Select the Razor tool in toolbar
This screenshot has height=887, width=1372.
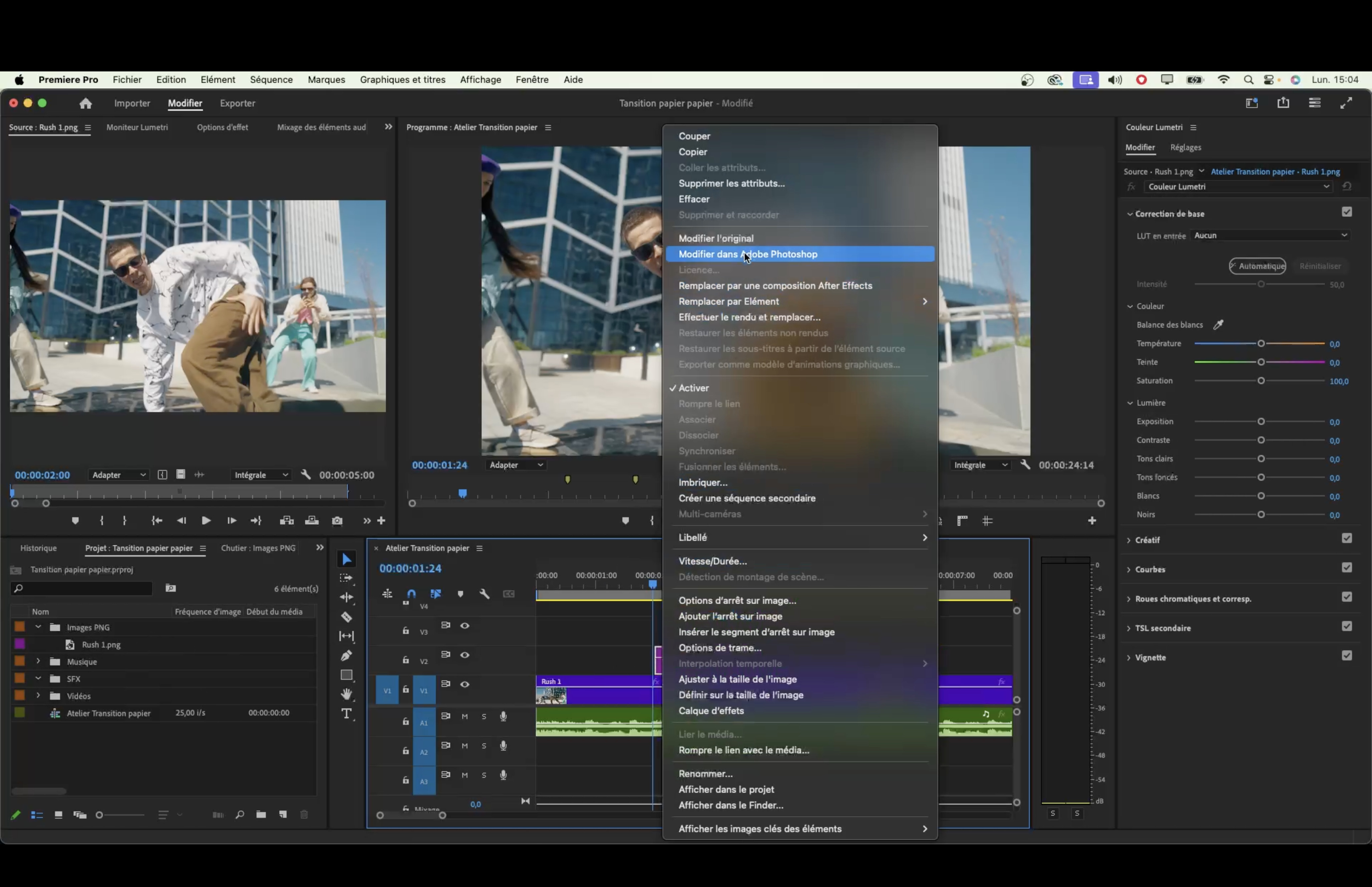pos(346,617)
